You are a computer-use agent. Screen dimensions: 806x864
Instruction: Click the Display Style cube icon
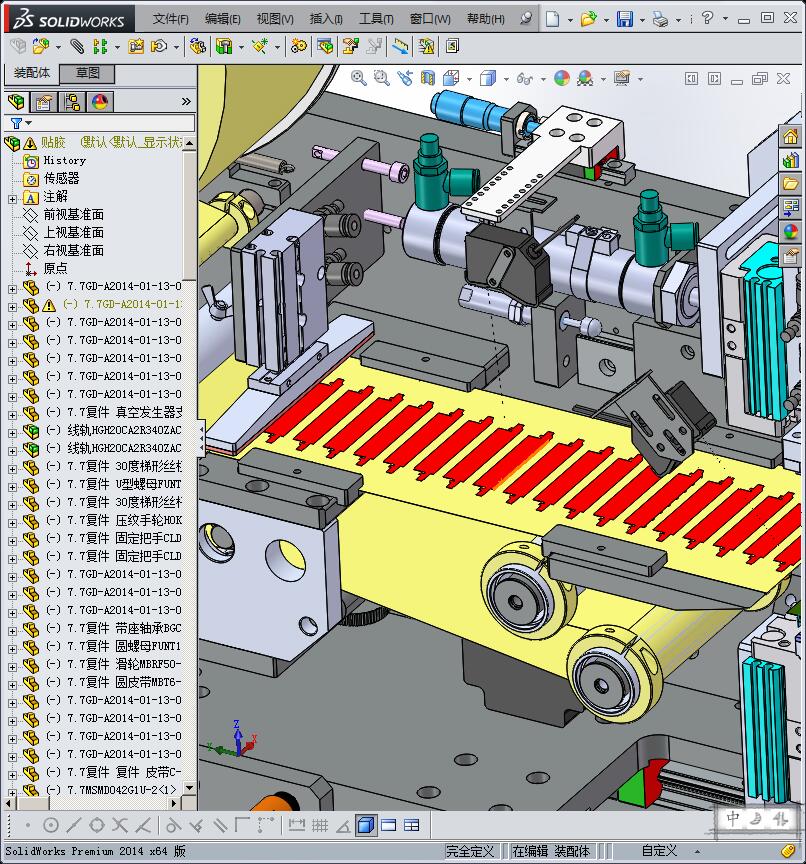pos(488,79)
